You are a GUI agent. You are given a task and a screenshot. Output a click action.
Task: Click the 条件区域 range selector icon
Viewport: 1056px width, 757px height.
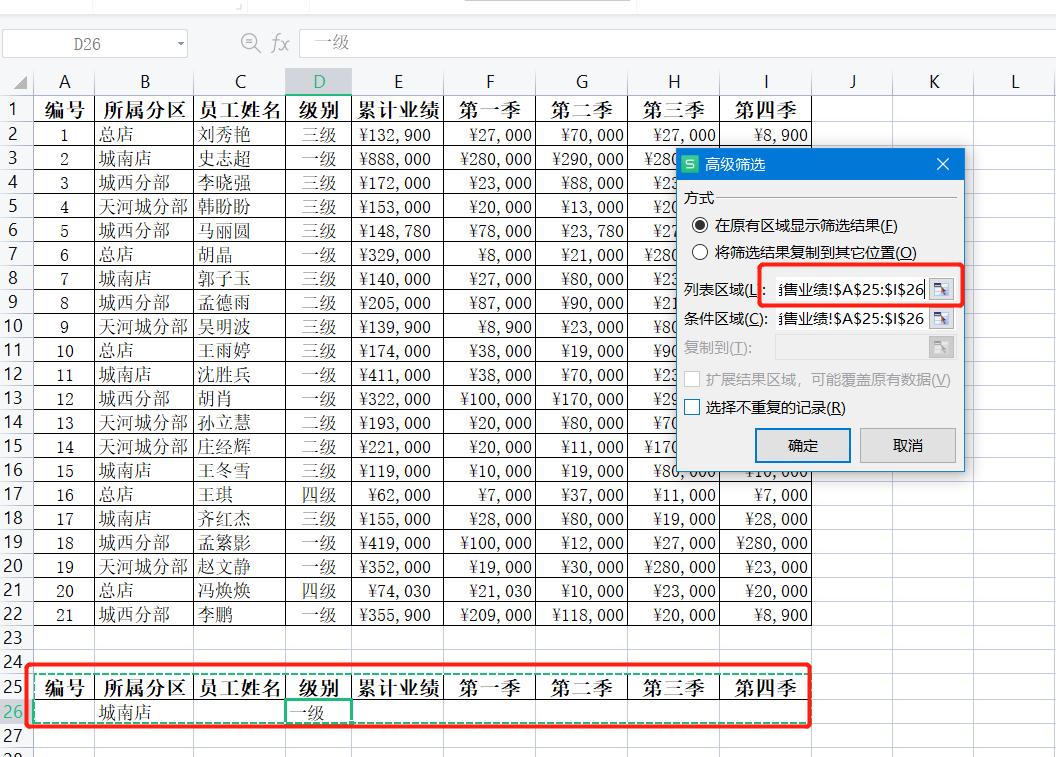pos(940,319)
